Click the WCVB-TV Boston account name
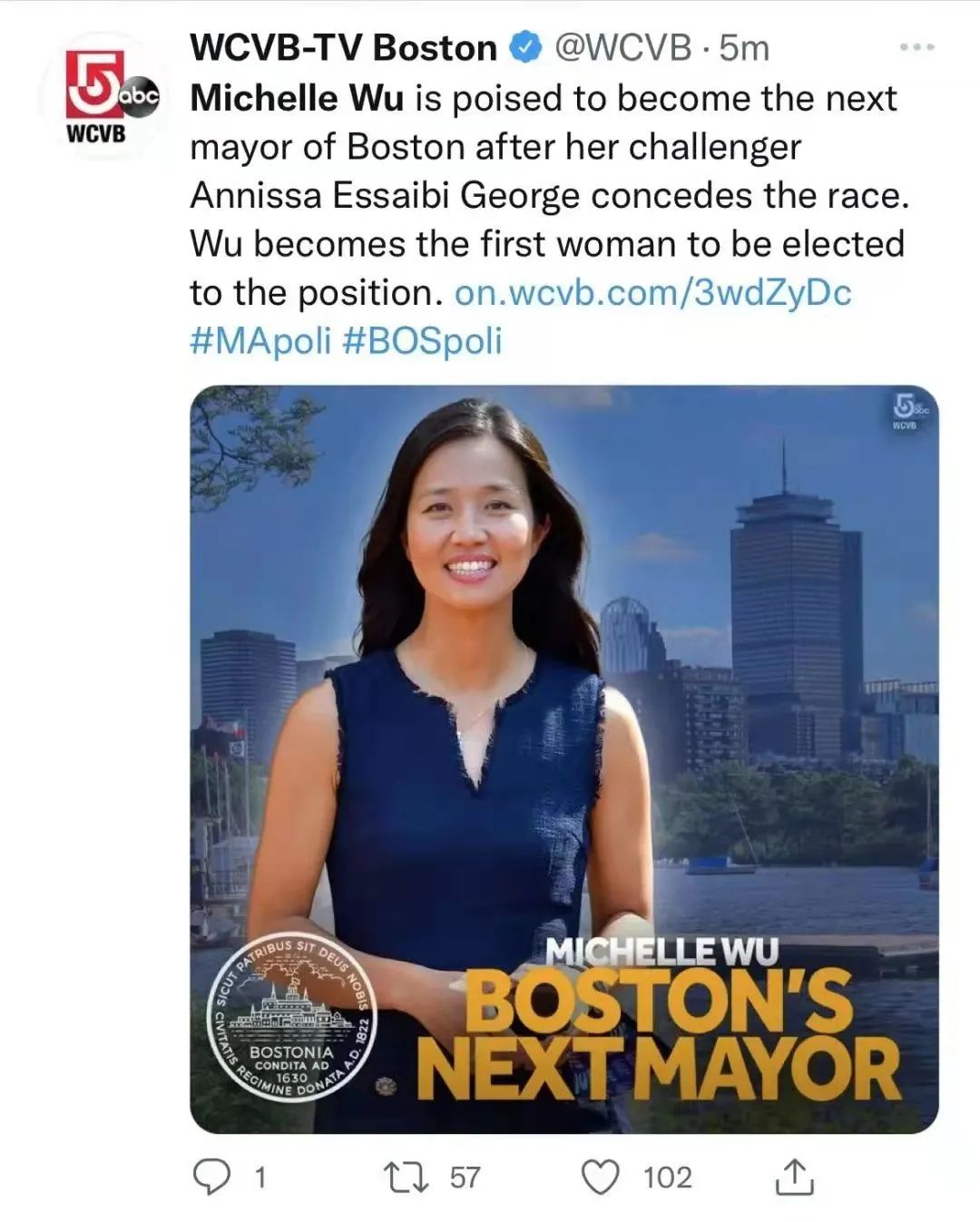The height and width of the screenshot is (1222, 980). (x=344, y=47)
